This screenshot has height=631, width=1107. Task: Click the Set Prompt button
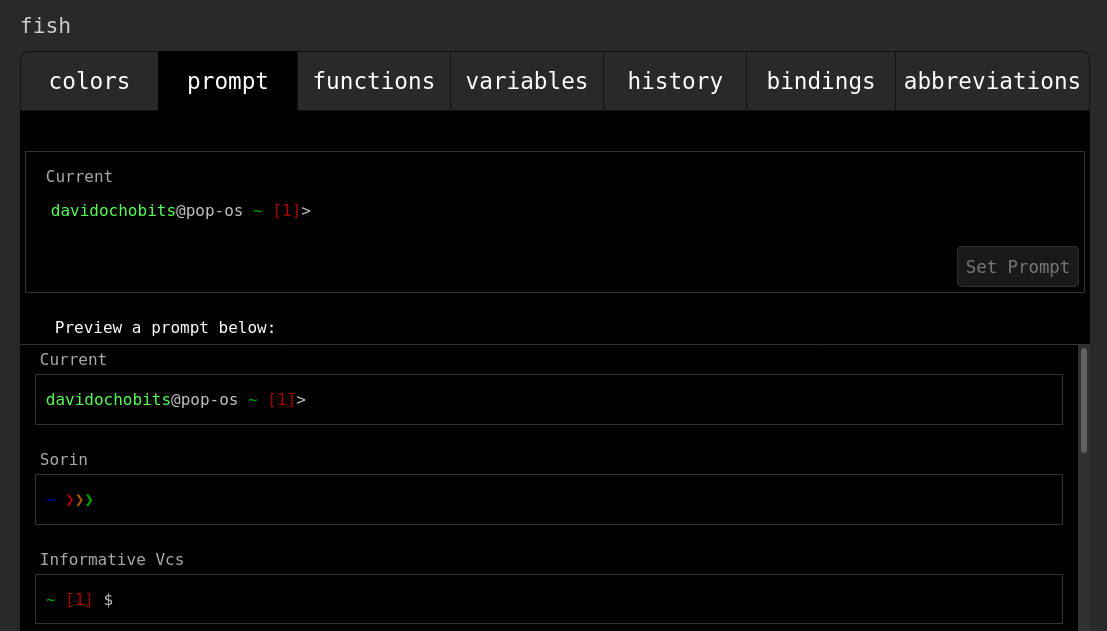[x=1017, y=267]
